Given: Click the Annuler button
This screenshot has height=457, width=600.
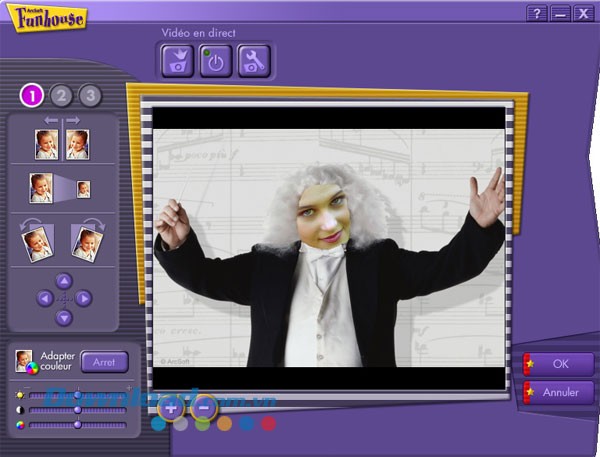Looking at the screenshot, I should pyautogui.click(x=559, y=393).
